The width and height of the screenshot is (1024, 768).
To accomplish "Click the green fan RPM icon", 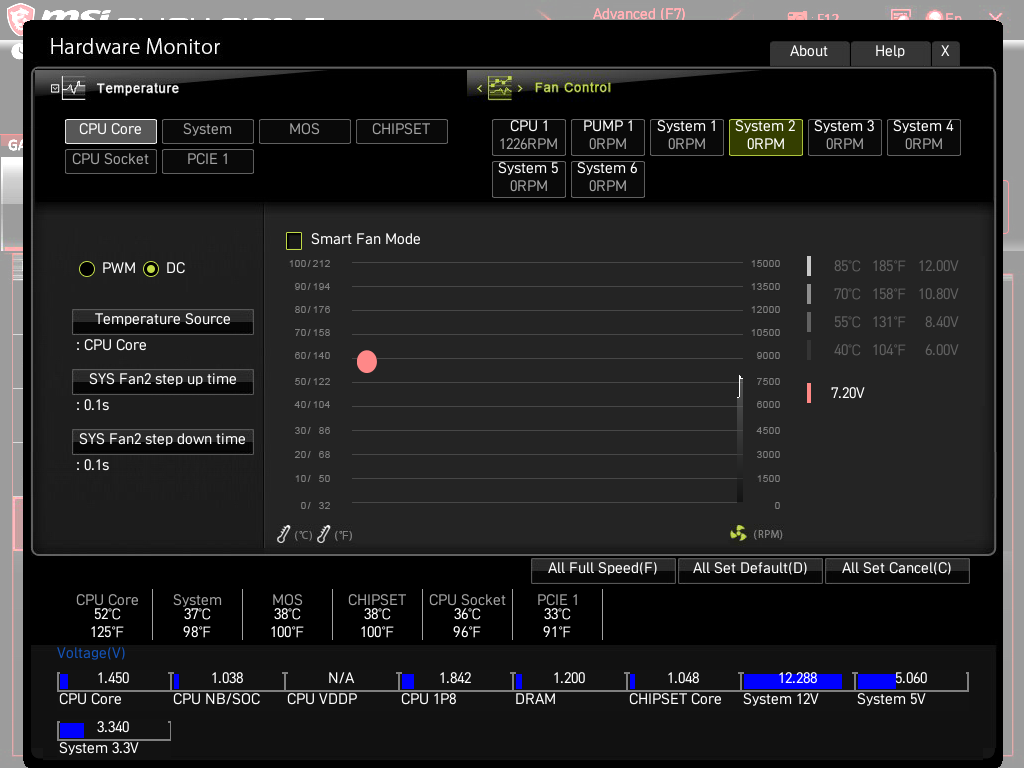I will coord(738,534).
